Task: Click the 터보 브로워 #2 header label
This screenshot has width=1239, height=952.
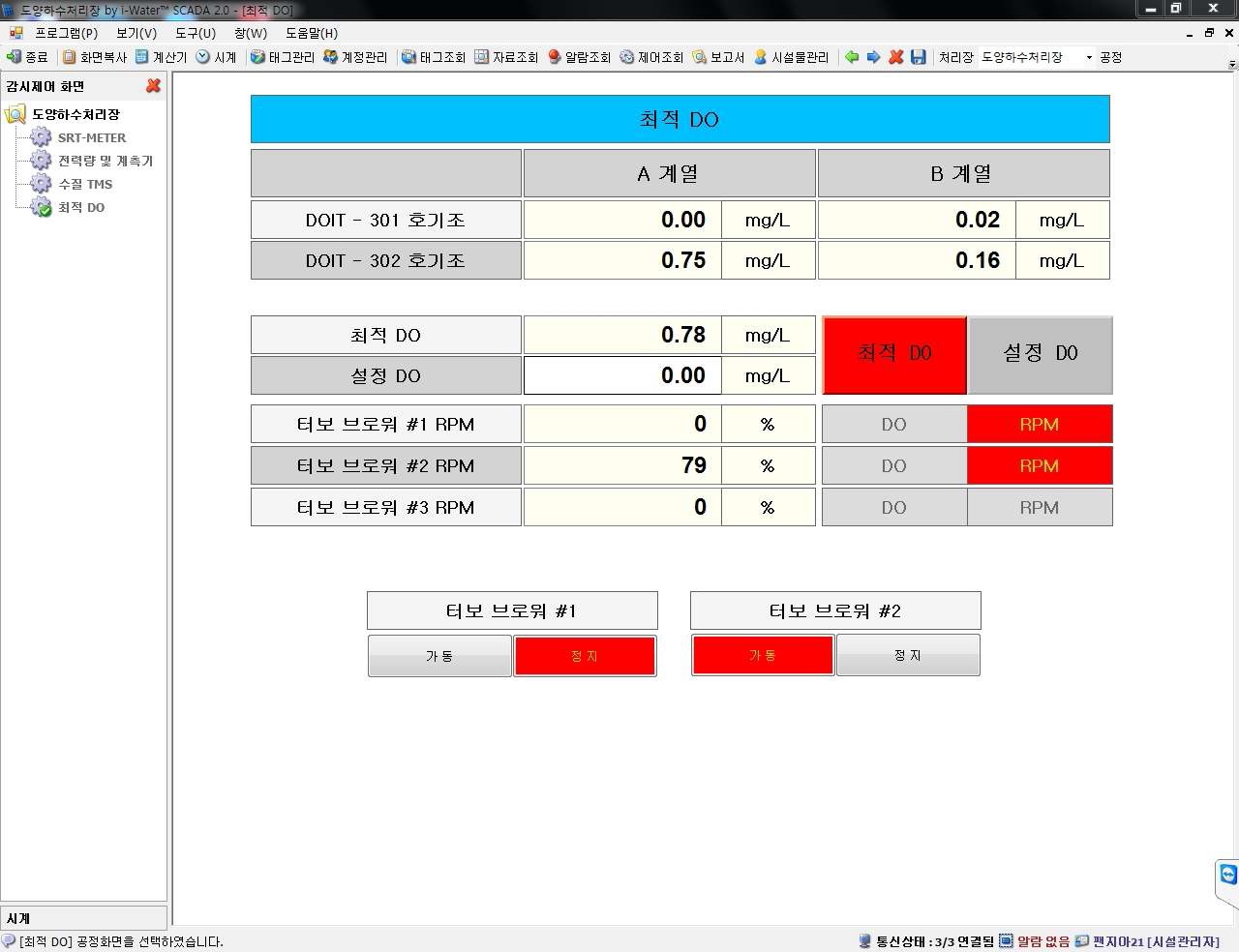Action: tap(835, 610)
